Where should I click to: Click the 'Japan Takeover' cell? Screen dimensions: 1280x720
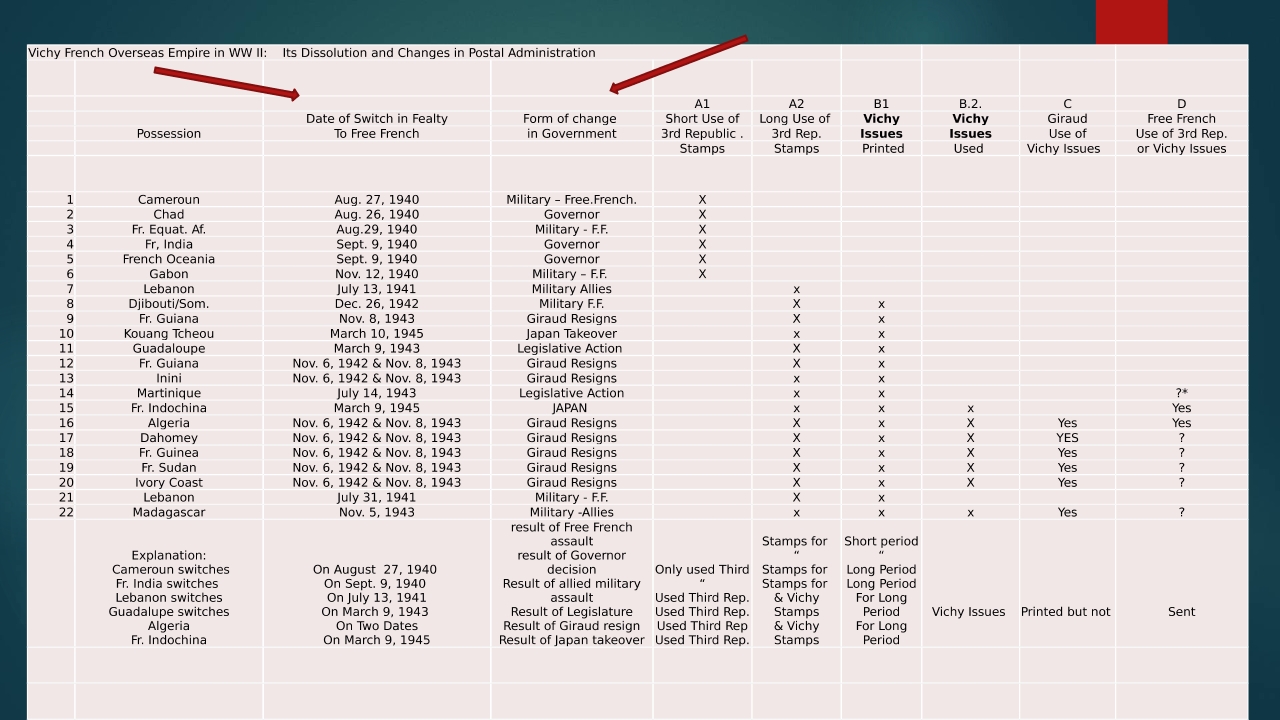coord(571,334)
